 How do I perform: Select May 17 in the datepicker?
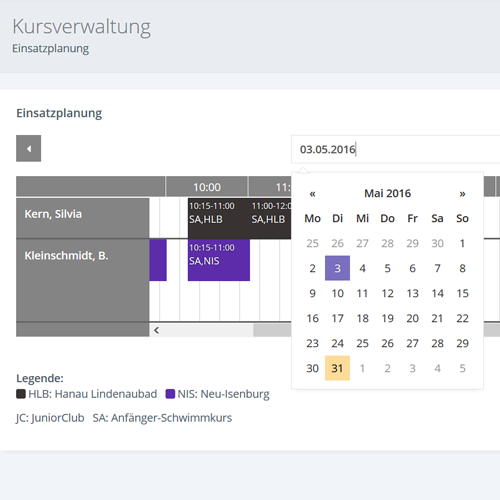click(337, 318)
